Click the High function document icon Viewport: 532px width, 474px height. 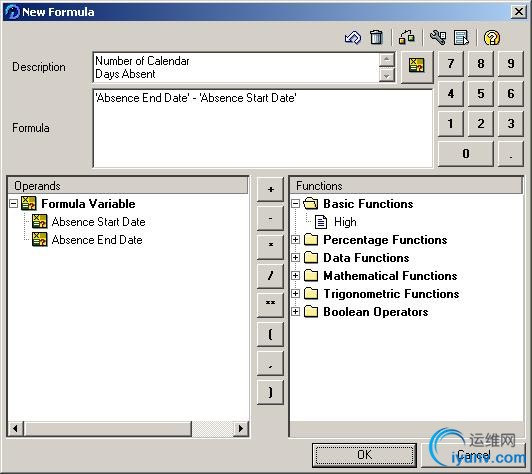pyautogui.click(x=321, y=222)
